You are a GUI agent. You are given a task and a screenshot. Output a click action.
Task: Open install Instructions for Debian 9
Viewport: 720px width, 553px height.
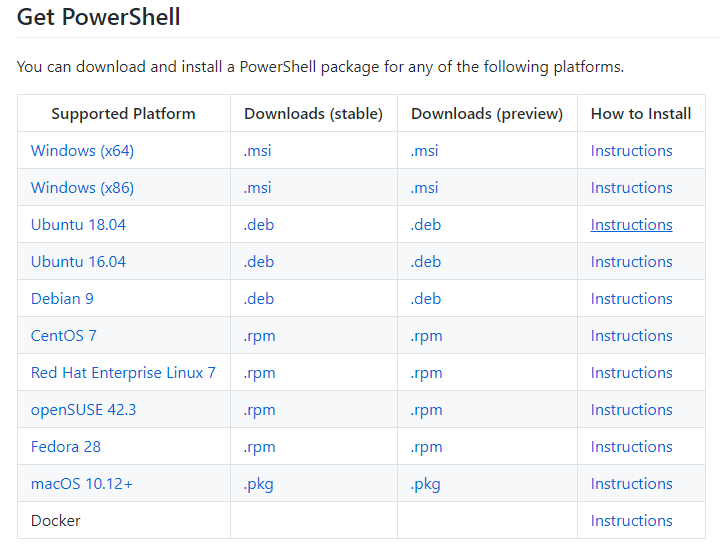pyautogui.click(x=631, y=299)
